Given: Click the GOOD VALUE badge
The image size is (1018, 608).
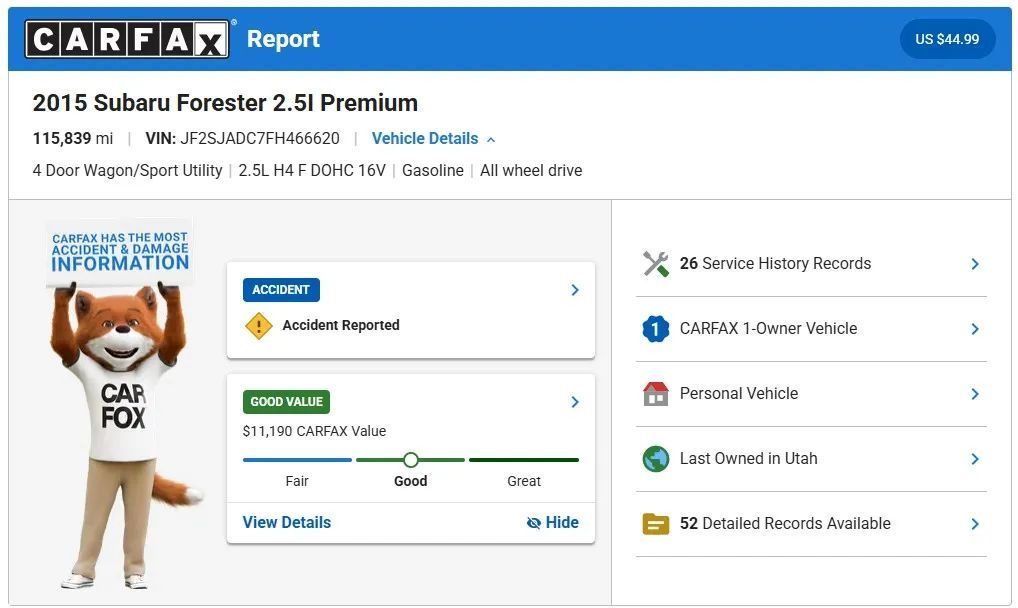Looking at the screenshot, I should tap(286, 401).
